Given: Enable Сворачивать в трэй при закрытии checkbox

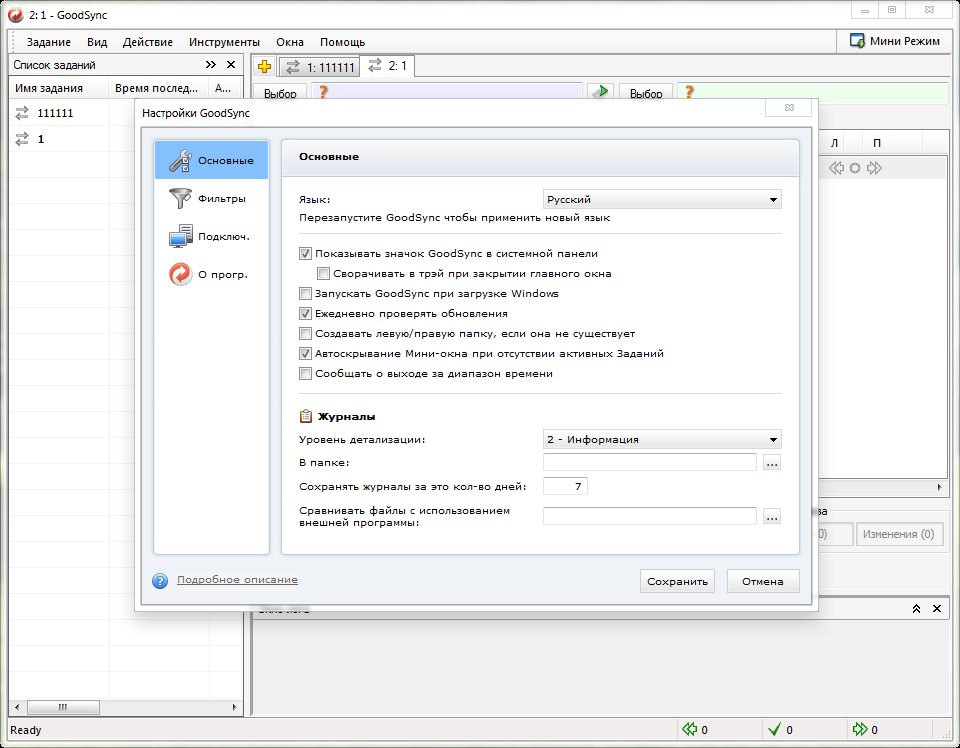Looking at the screenshot, I should click(x=323, y=274).
